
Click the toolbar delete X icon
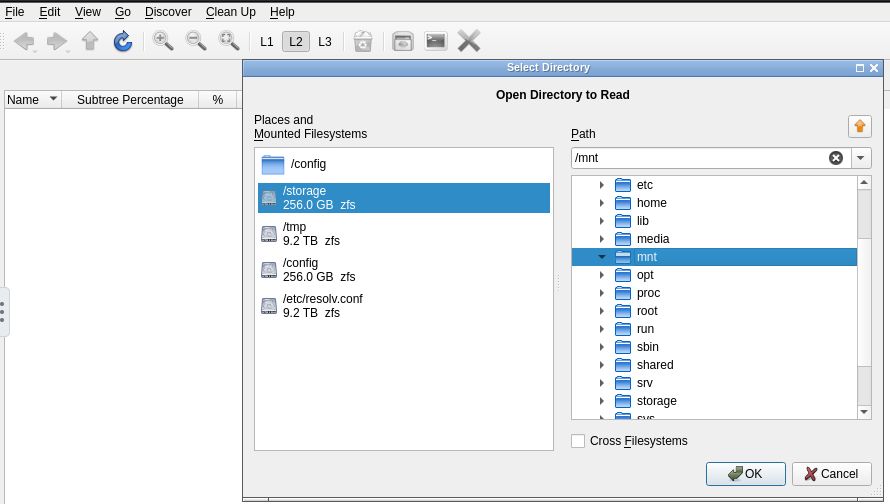pos(469,41)
